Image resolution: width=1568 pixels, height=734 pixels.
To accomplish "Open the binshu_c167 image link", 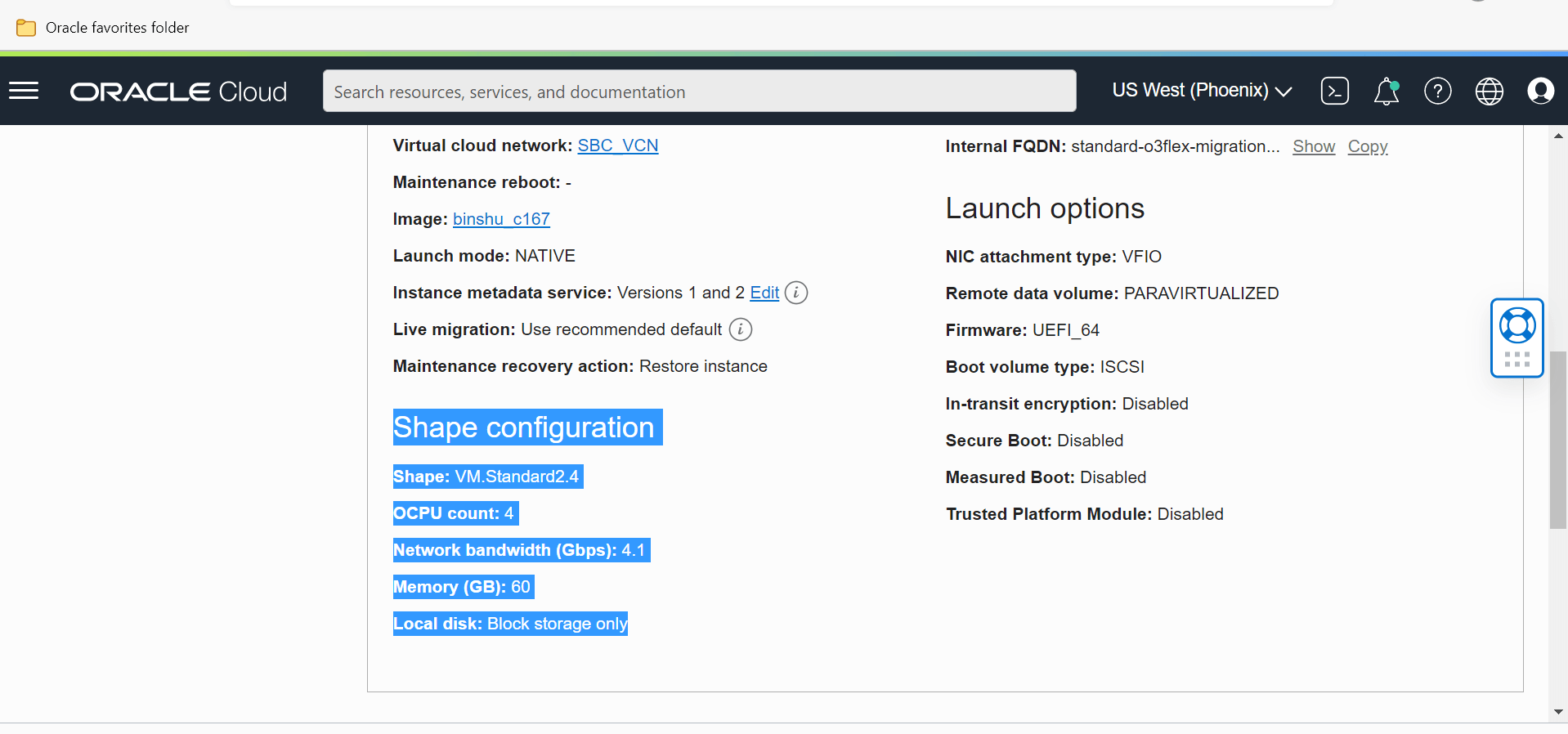I will 501,219.
